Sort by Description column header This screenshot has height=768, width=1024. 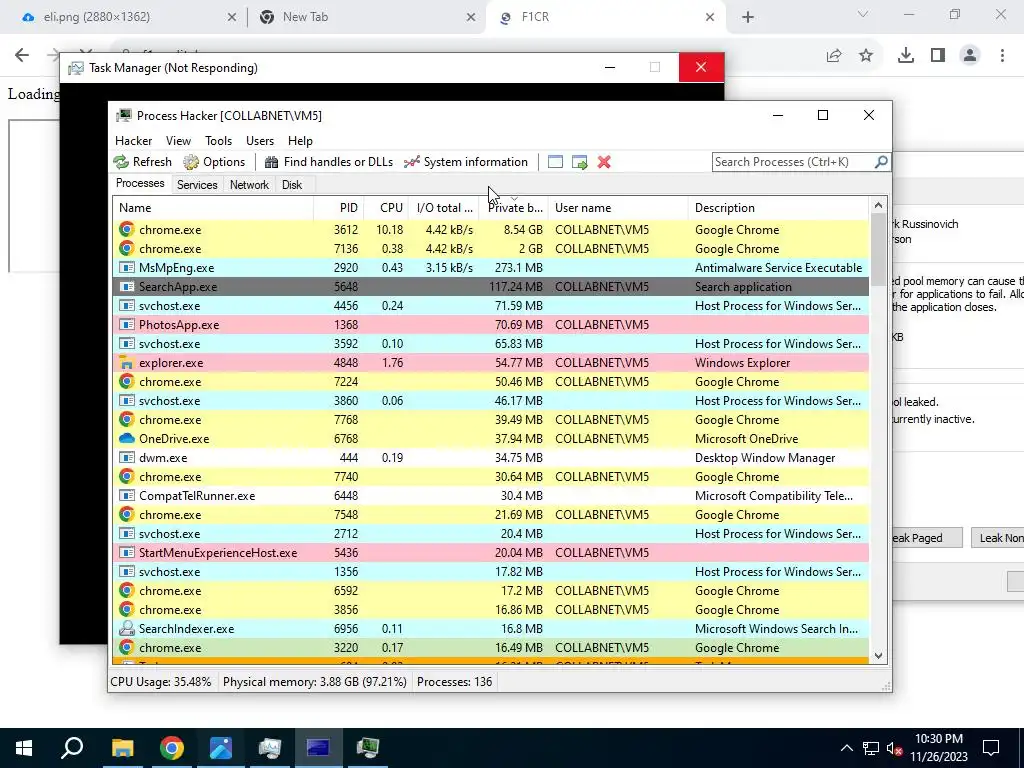tap(778, 208)
